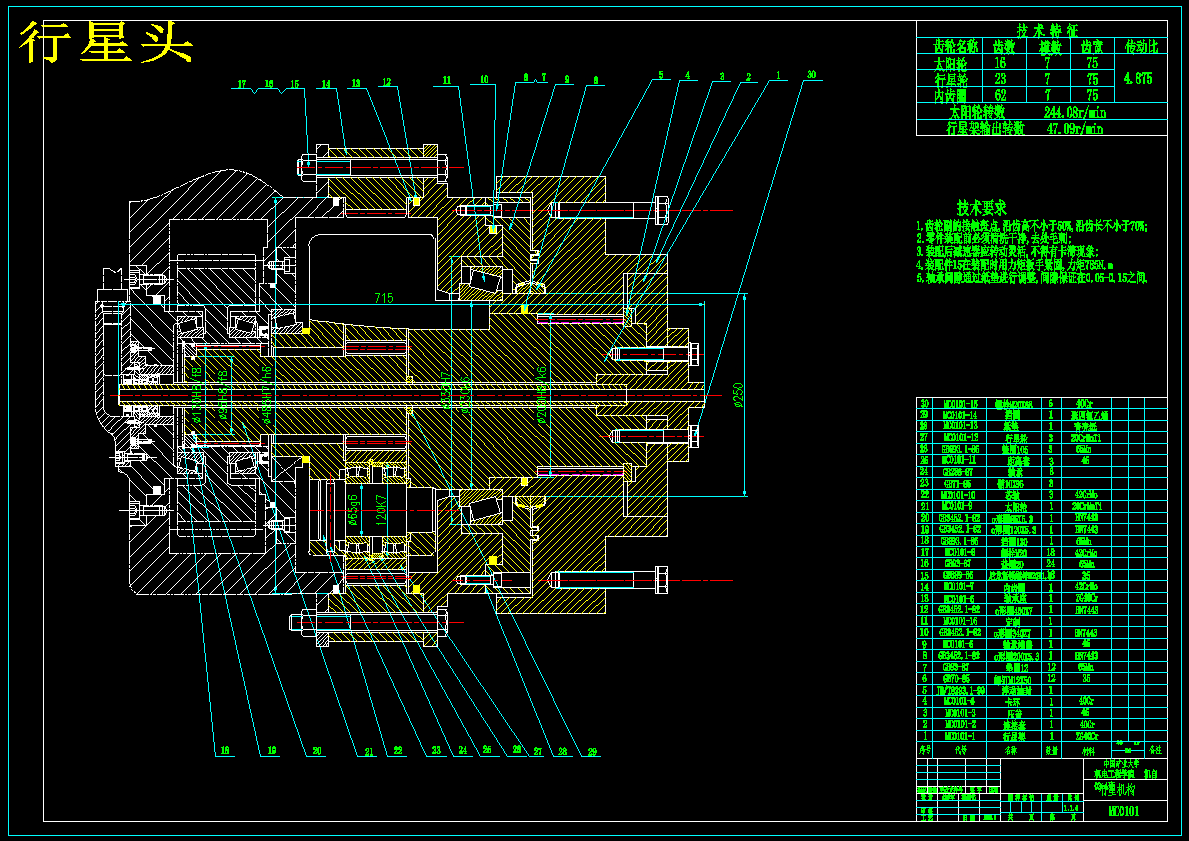Click the 齿轮名称 column header
The width and height of the screenshot is (1189, 841).
tap(956, 46)
